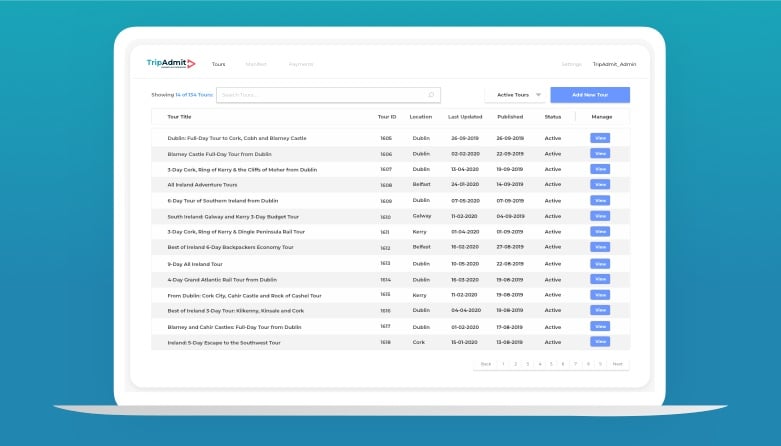View 4-Day Grand Atlantic Rail Tour
The image size is (781, 446).
600,279
